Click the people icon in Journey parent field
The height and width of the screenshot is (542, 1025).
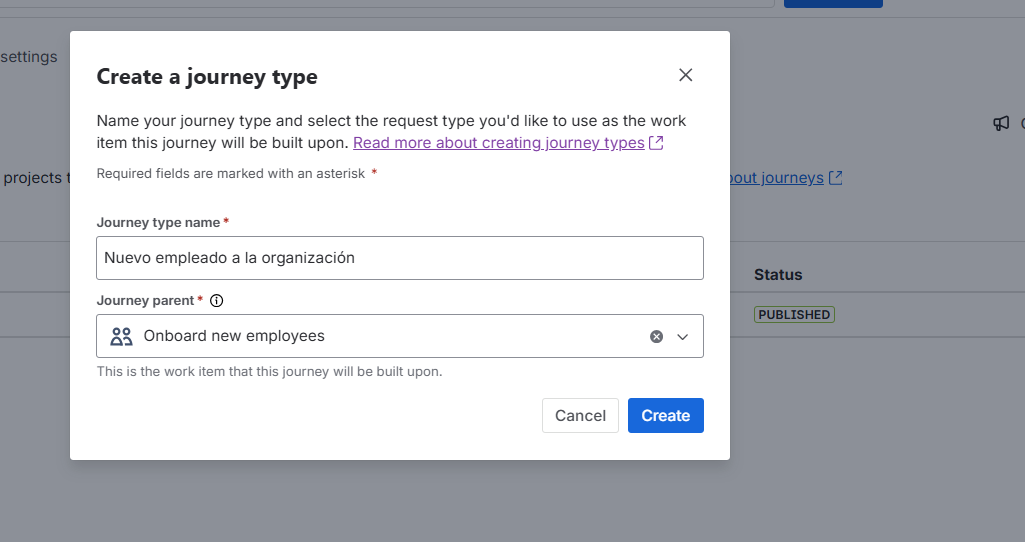pyautogui.click(x=121, y=336)
